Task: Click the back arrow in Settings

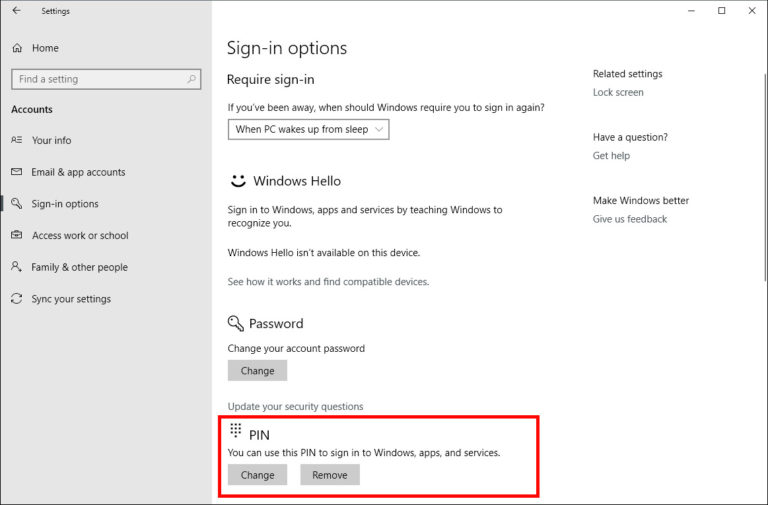Action: [x=16, y=11]
